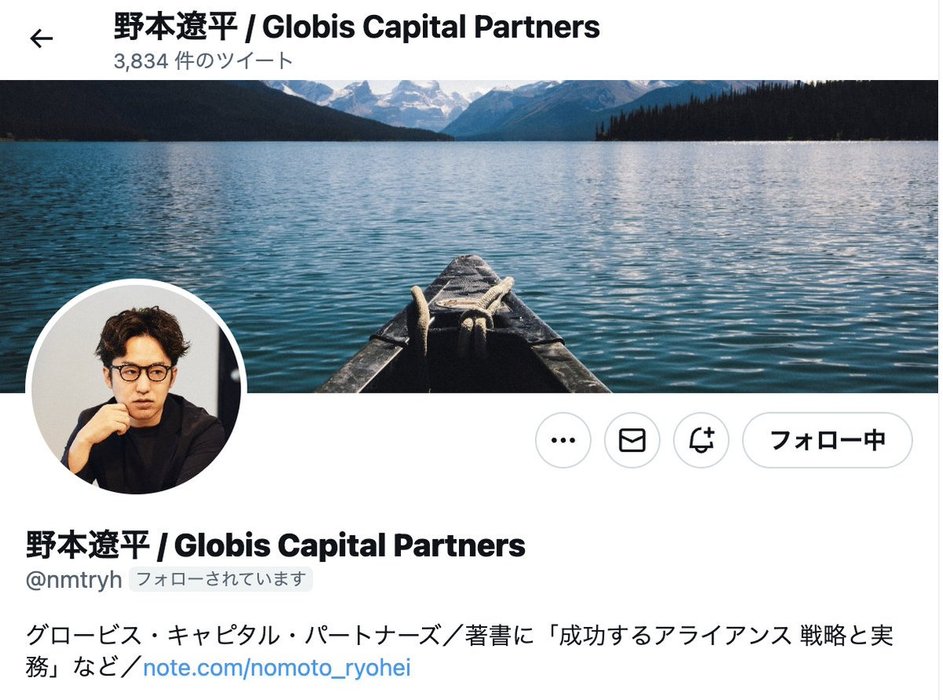
Task: Click "Globis Capital Partners" in the header title
Action: [x=431, y=27]
